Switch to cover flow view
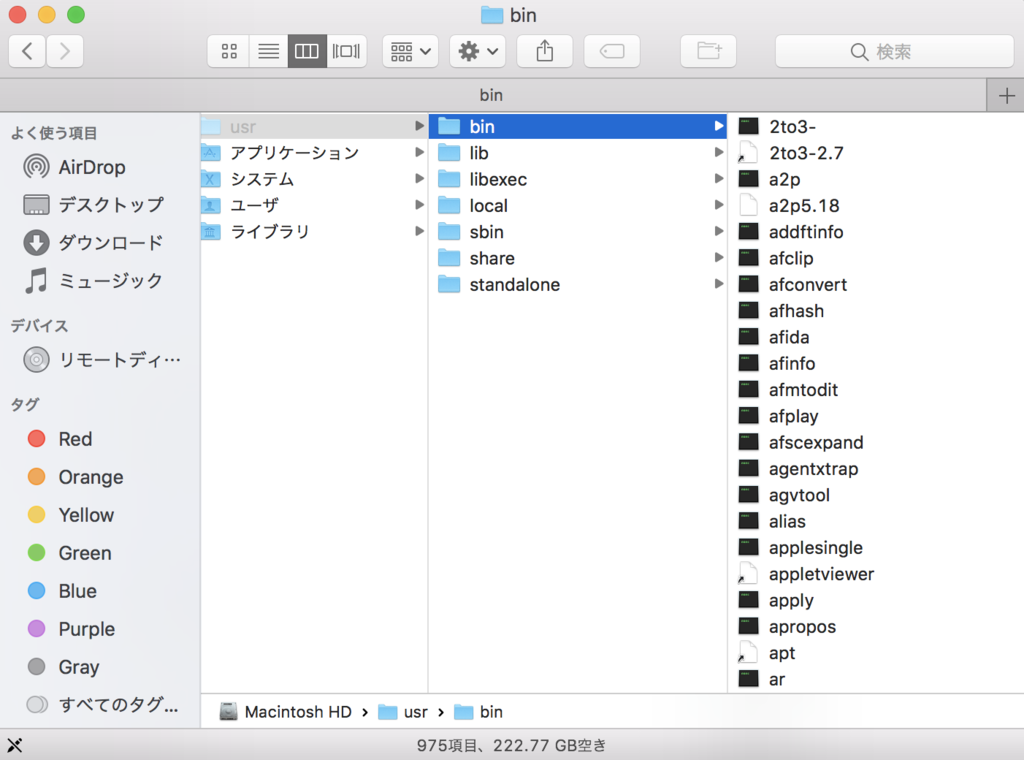 pos(346,51)
